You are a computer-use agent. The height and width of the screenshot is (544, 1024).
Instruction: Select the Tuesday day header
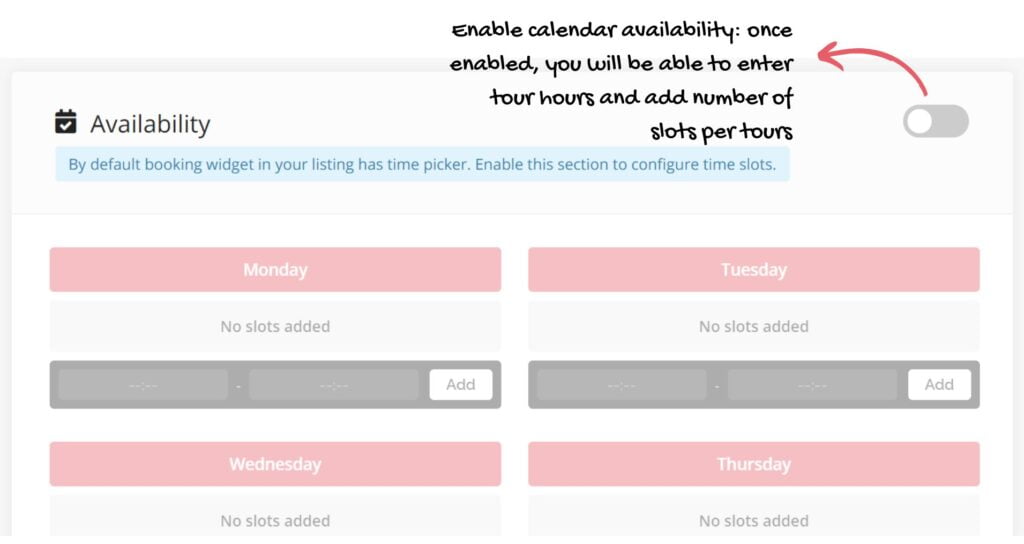point(754,269)
